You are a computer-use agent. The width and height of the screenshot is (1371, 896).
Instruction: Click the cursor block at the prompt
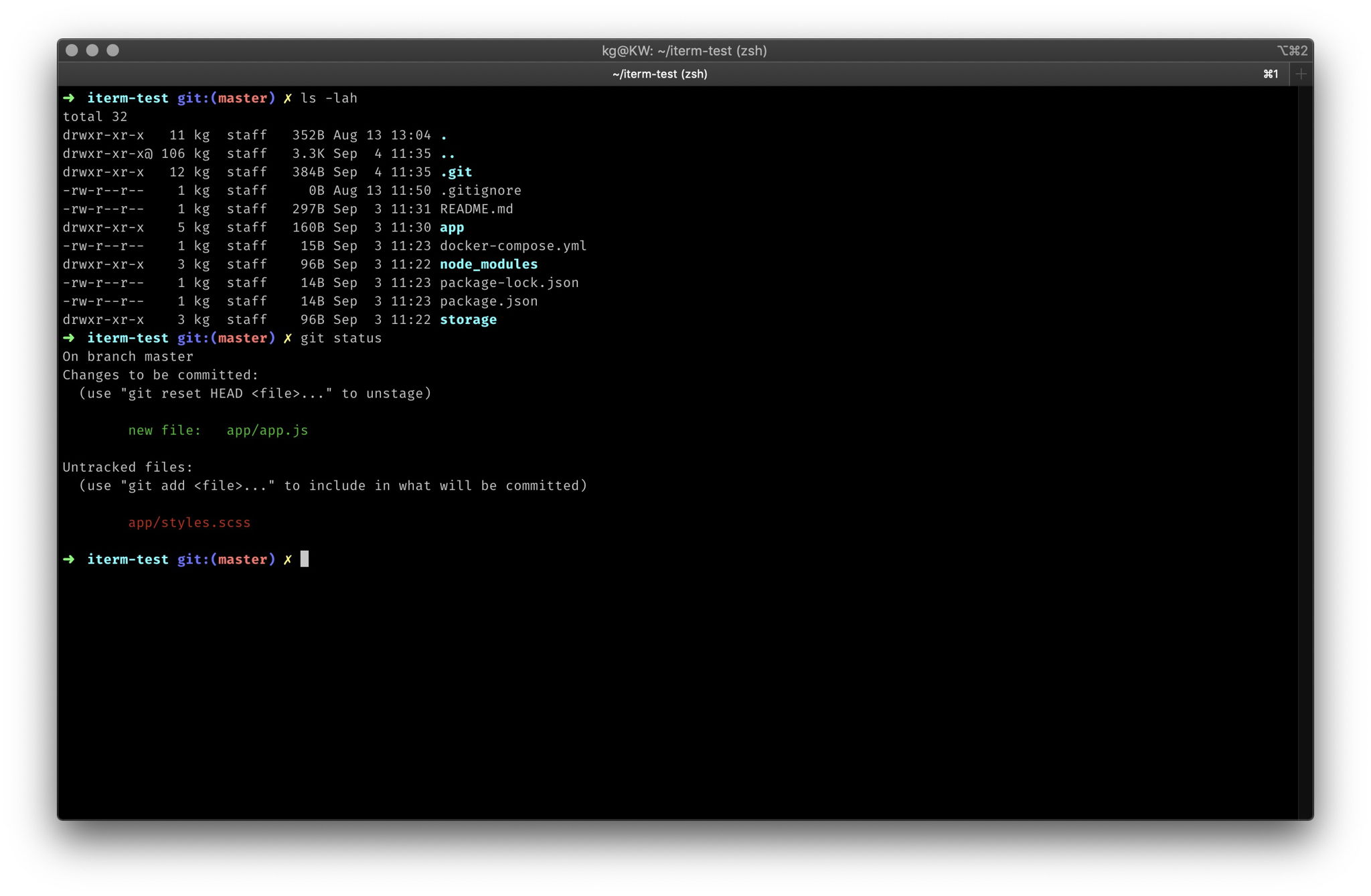click(305, 559)
